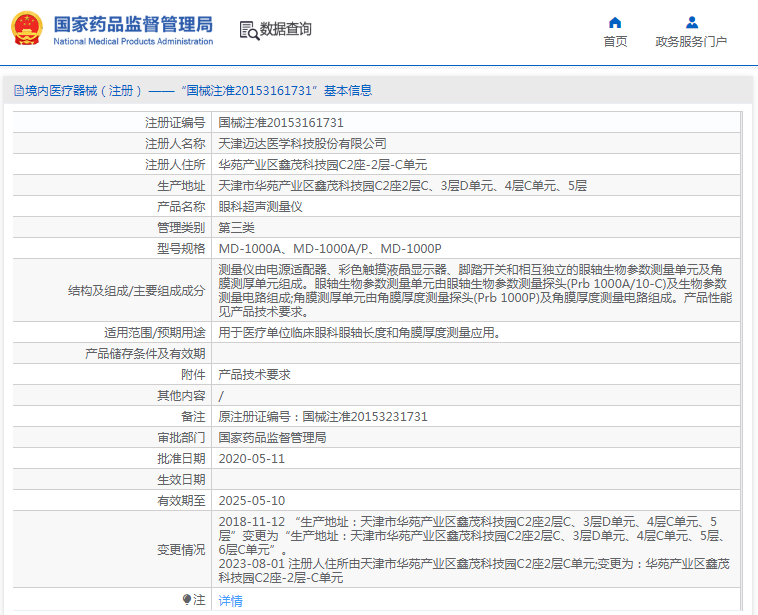Click the 附件 row label

[193, 375]
